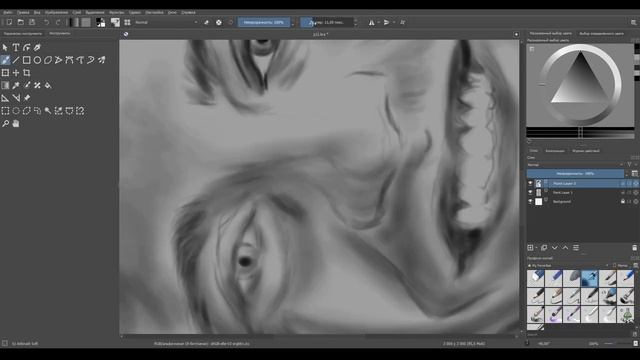Select the Edit Shapes tool
This screenshot has width=640, height=360.
(27, 47)
